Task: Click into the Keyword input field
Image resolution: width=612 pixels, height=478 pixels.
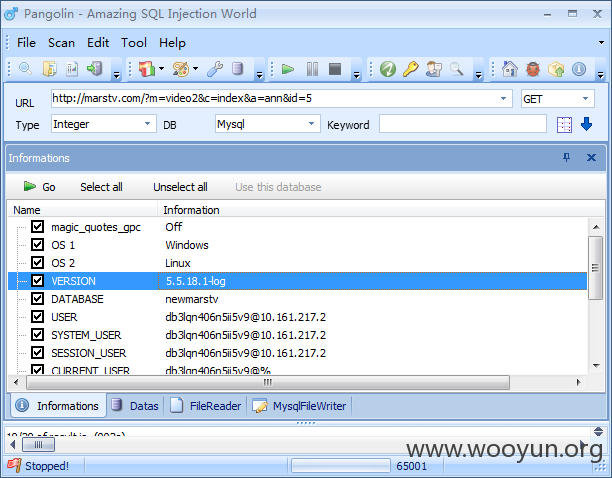Action: coord(463,124)
